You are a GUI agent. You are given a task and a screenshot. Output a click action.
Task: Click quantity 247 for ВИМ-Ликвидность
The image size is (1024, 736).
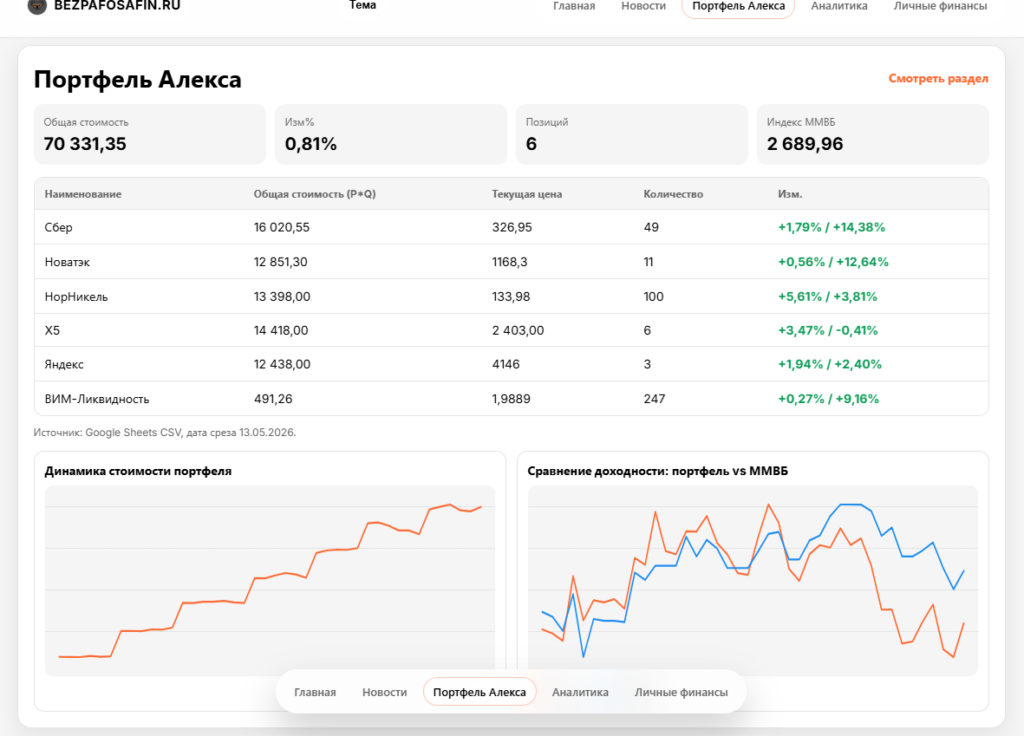(x=654, y=399)
